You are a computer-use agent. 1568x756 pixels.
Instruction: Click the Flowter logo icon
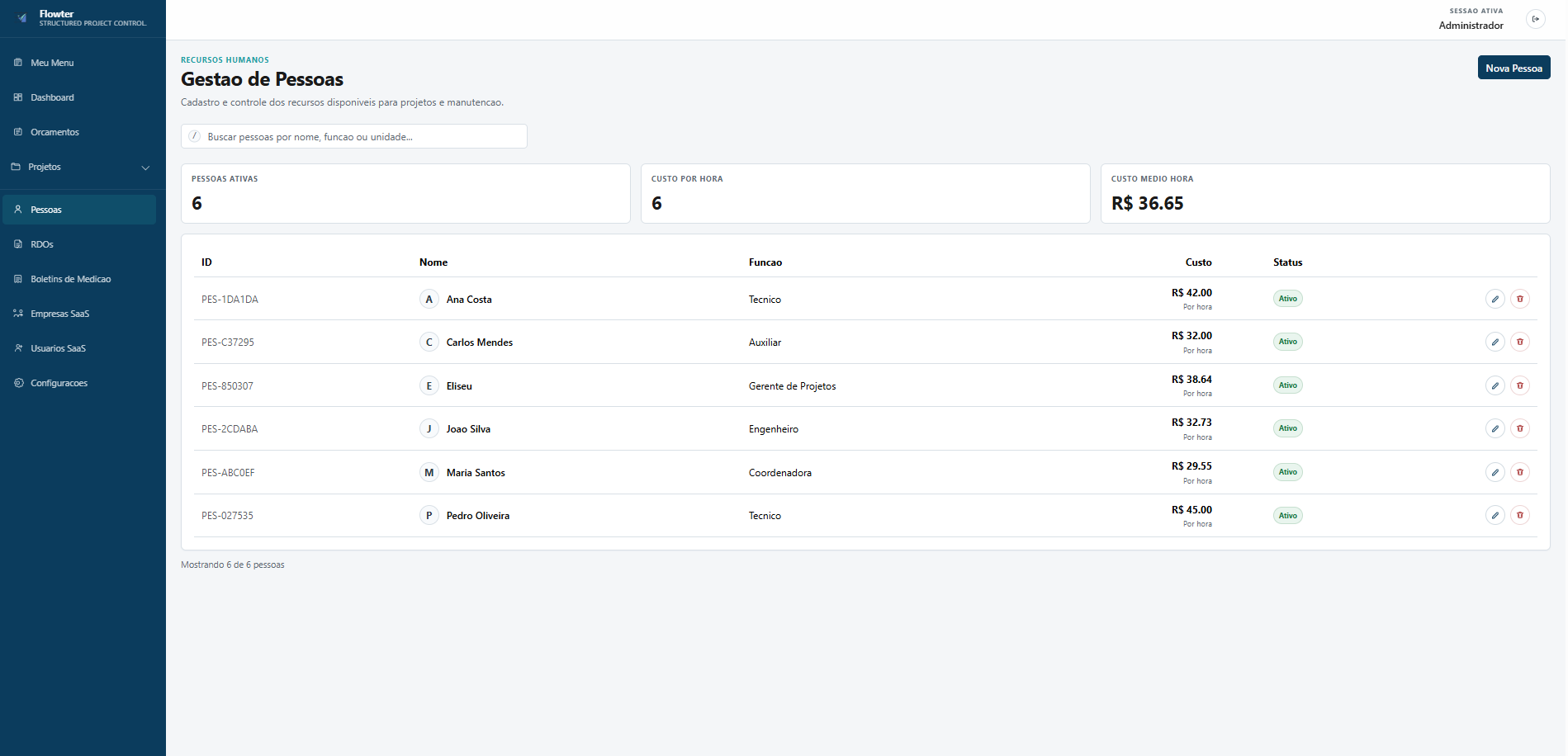pyautogui.click(x=22, y=18)
